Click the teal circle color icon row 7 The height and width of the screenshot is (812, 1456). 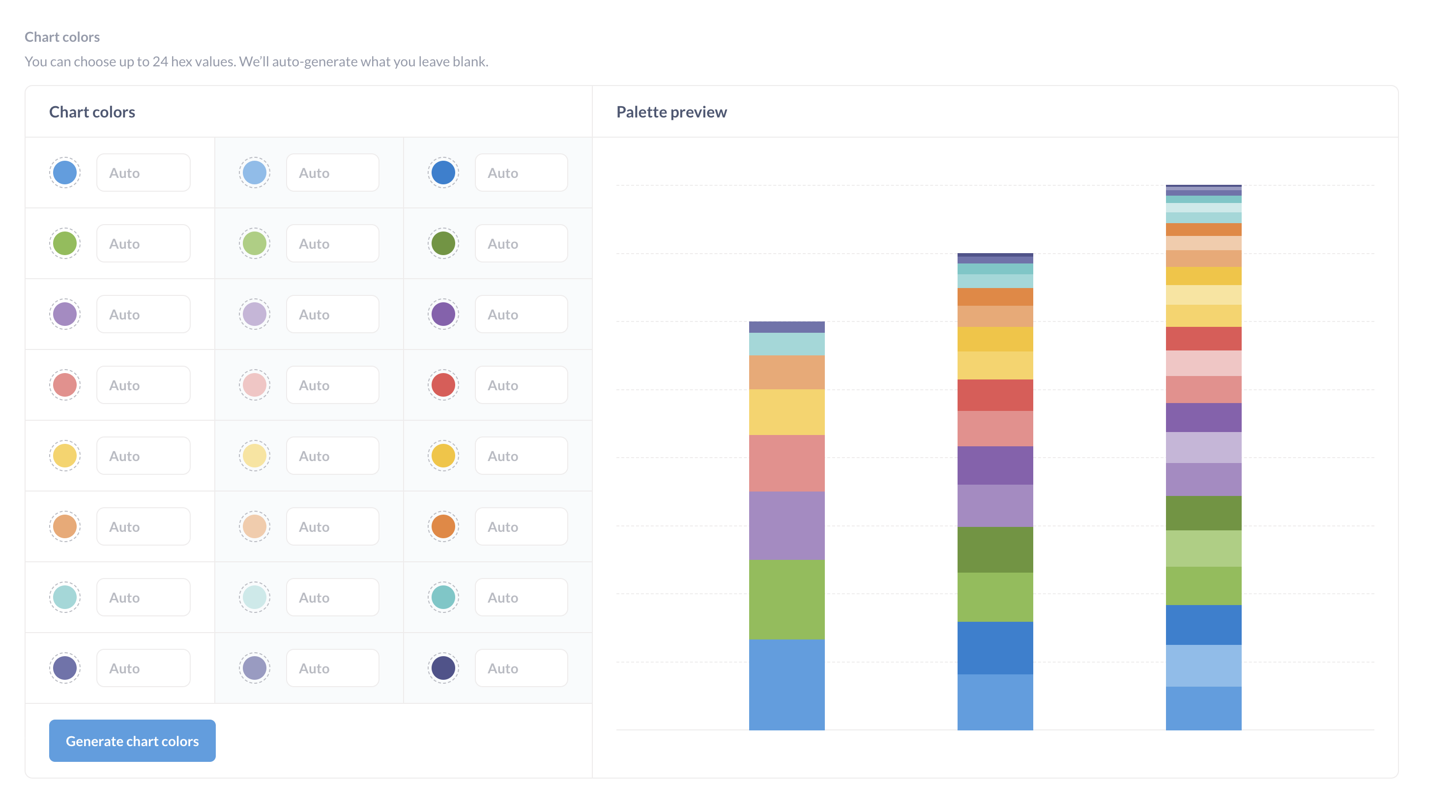[65, 597]
